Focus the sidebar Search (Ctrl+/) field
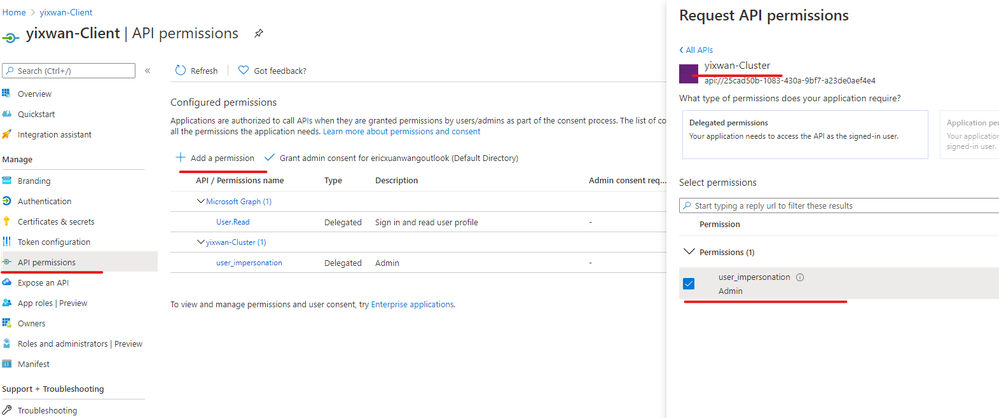 click(69, 71)
